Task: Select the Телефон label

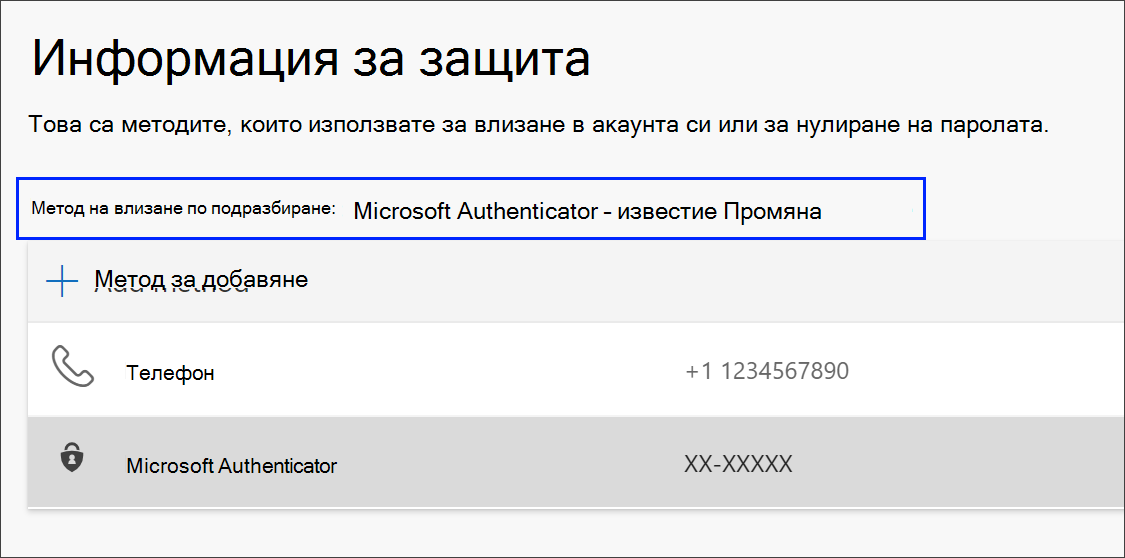Action: coord(170,373)
